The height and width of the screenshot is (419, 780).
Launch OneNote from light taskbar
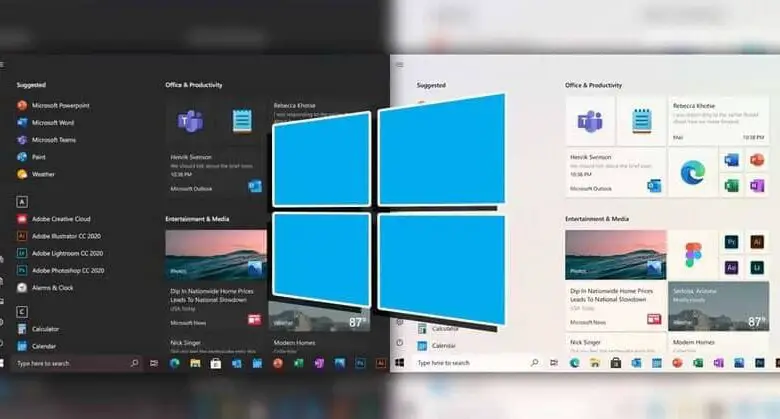click(x=718, y=363)
